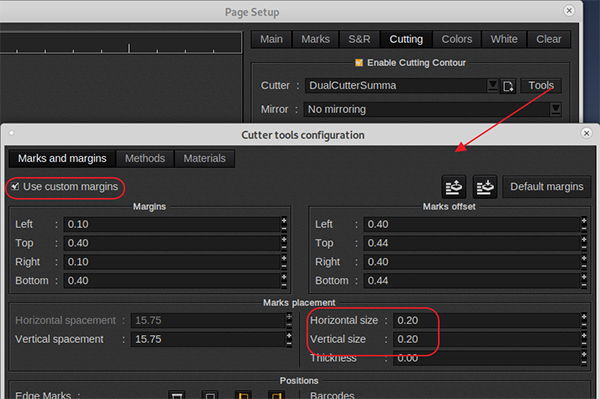Click the stepper on Vertical spacement field

pyautogui.click(x=289, y=339)
